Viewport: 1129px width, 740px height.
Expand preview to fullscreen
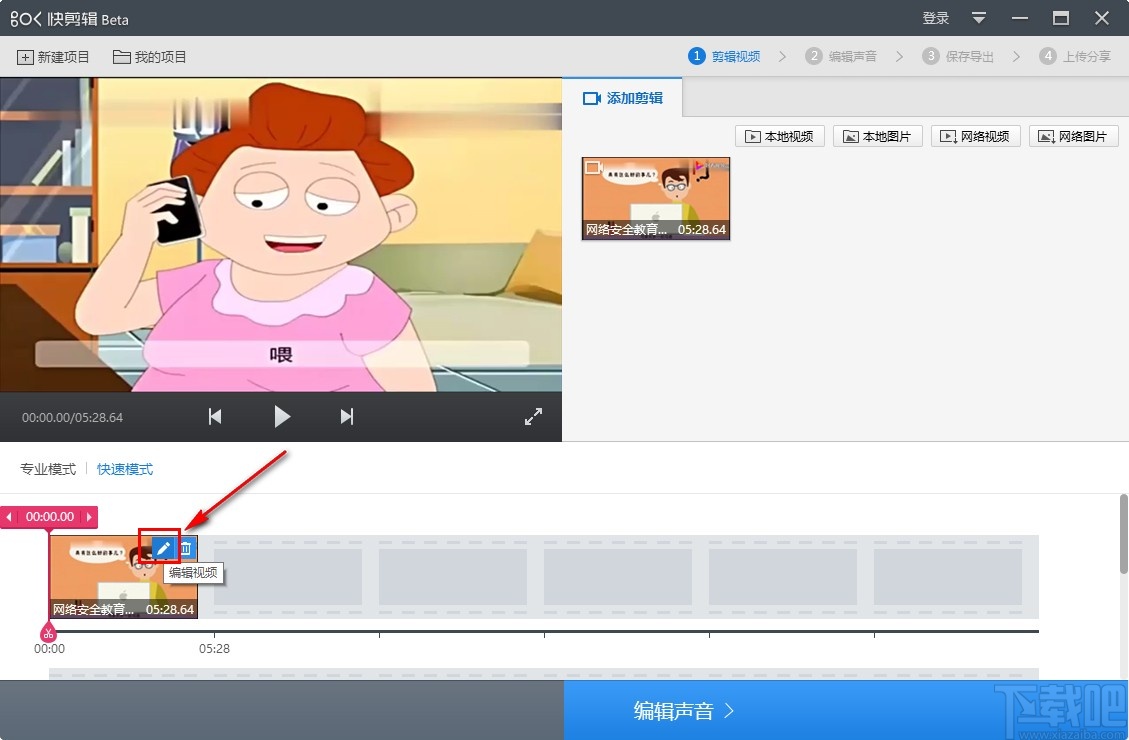[x=533, y=416]
